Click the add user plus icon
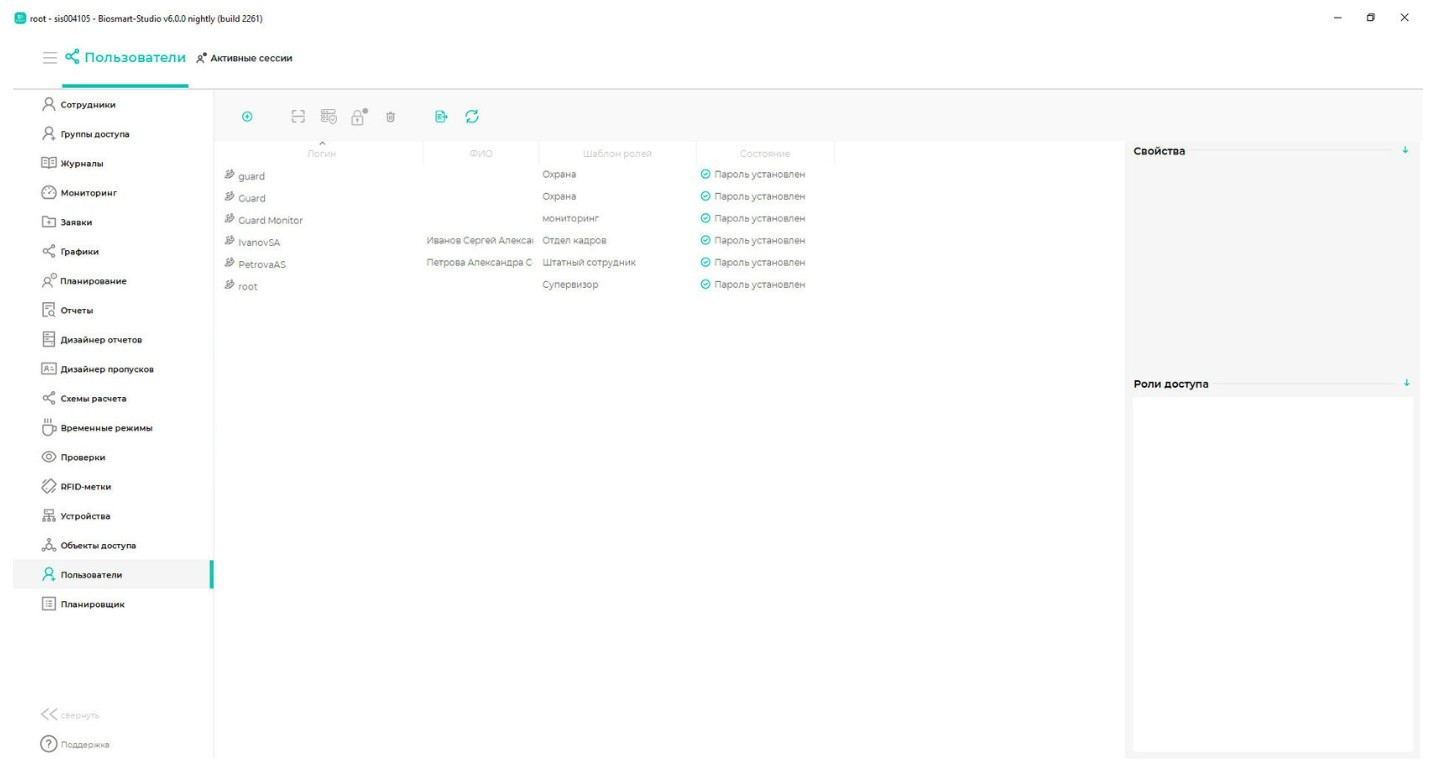Viewport: 1432px width, 780px height. click(x=247, y=118)
